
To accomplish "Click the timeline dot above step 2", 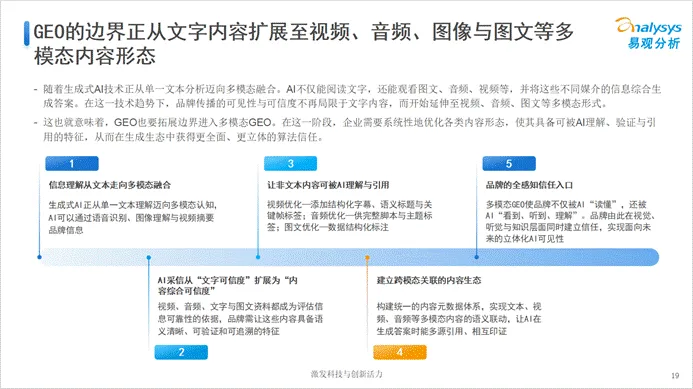I will coord(148,257).
